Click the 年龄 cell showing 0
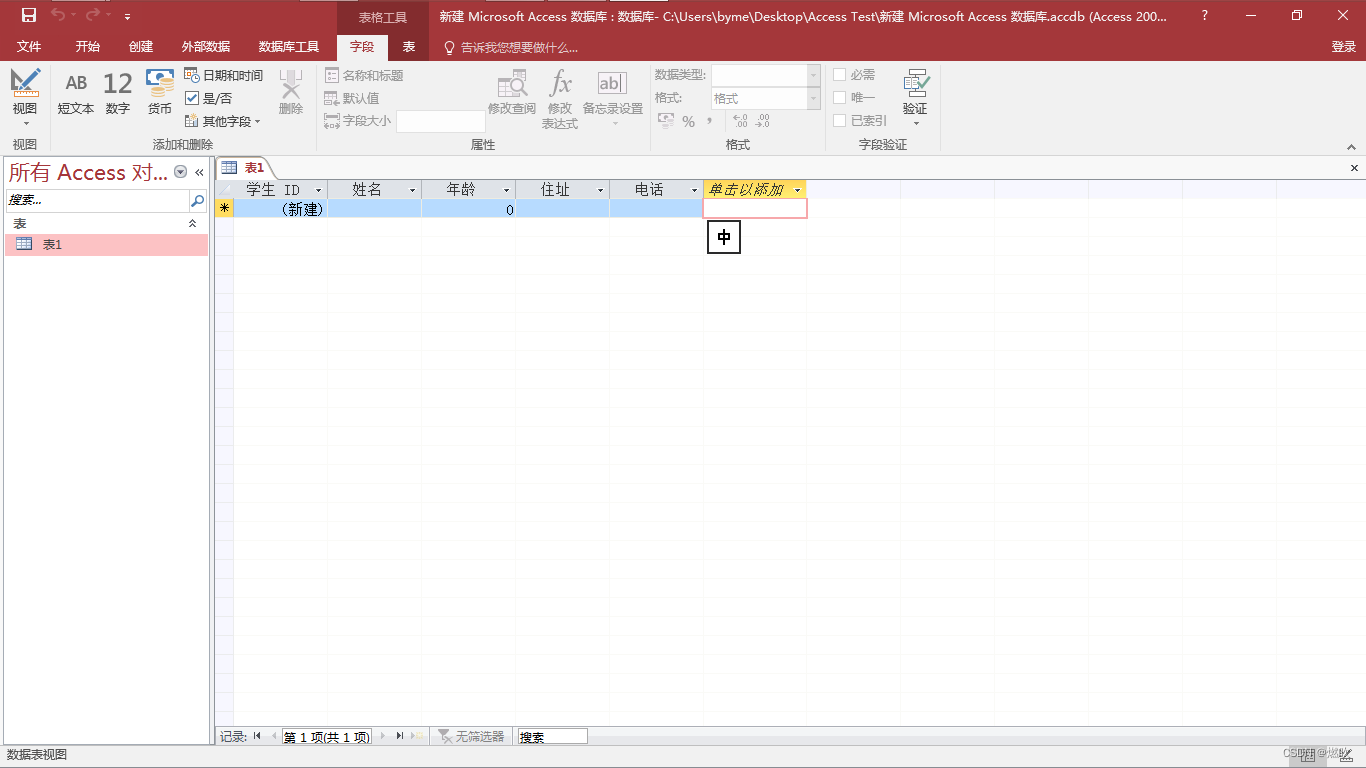 pyautogui.click(x=468, y=208)
